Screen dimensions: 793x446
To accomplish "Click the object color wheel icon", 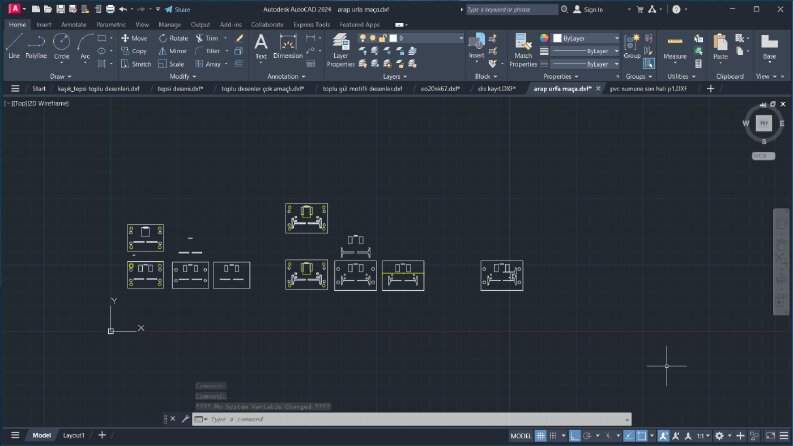I will pos(544,38).
